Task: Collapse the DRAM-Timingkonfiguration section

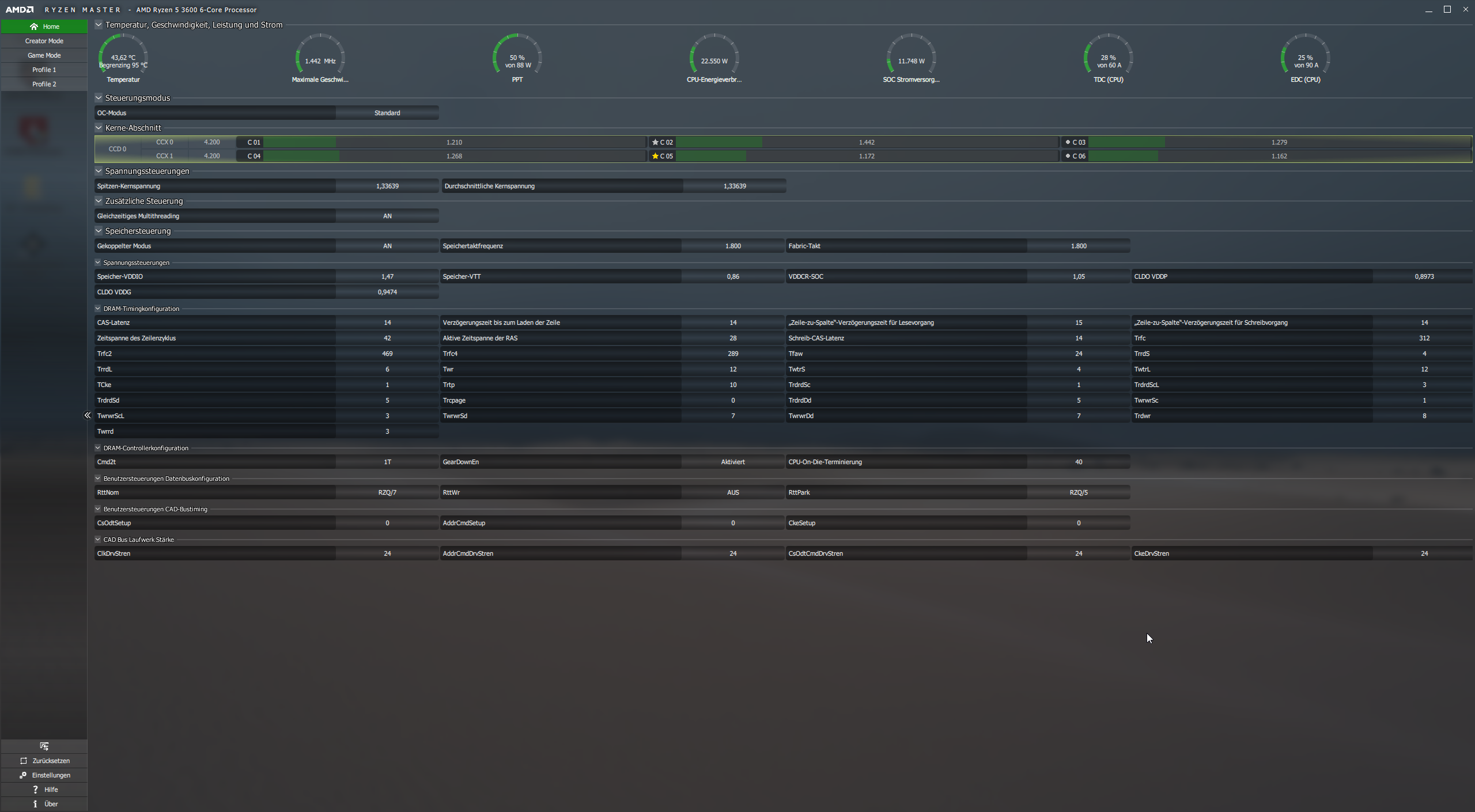Action: (x=98, y=309)
